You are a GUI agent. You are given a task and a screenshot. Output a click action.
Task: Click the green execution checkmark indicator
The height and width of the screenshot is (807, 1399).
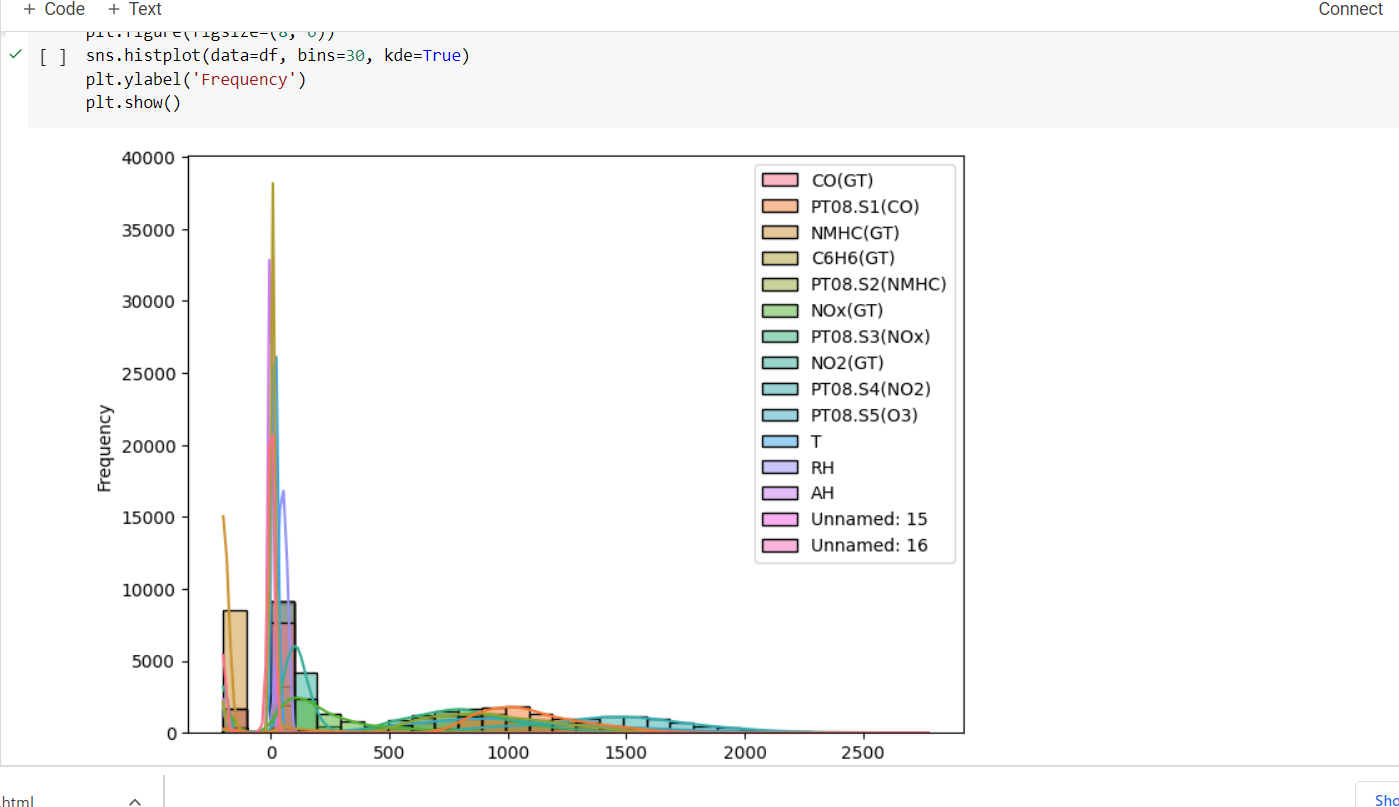(14, 55)
